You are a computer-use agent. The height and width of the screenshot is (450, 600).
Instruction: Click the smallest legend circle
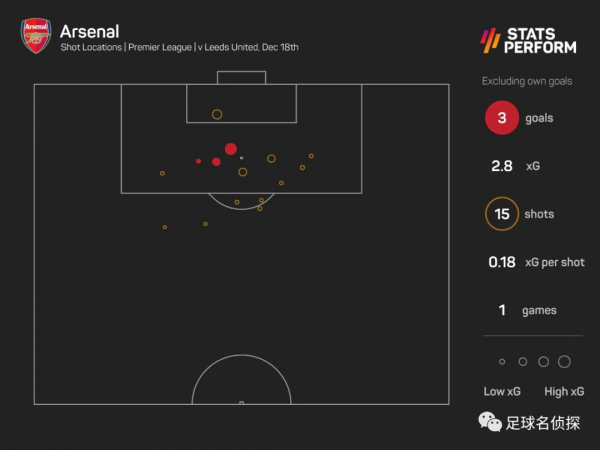tap(502, 362)
